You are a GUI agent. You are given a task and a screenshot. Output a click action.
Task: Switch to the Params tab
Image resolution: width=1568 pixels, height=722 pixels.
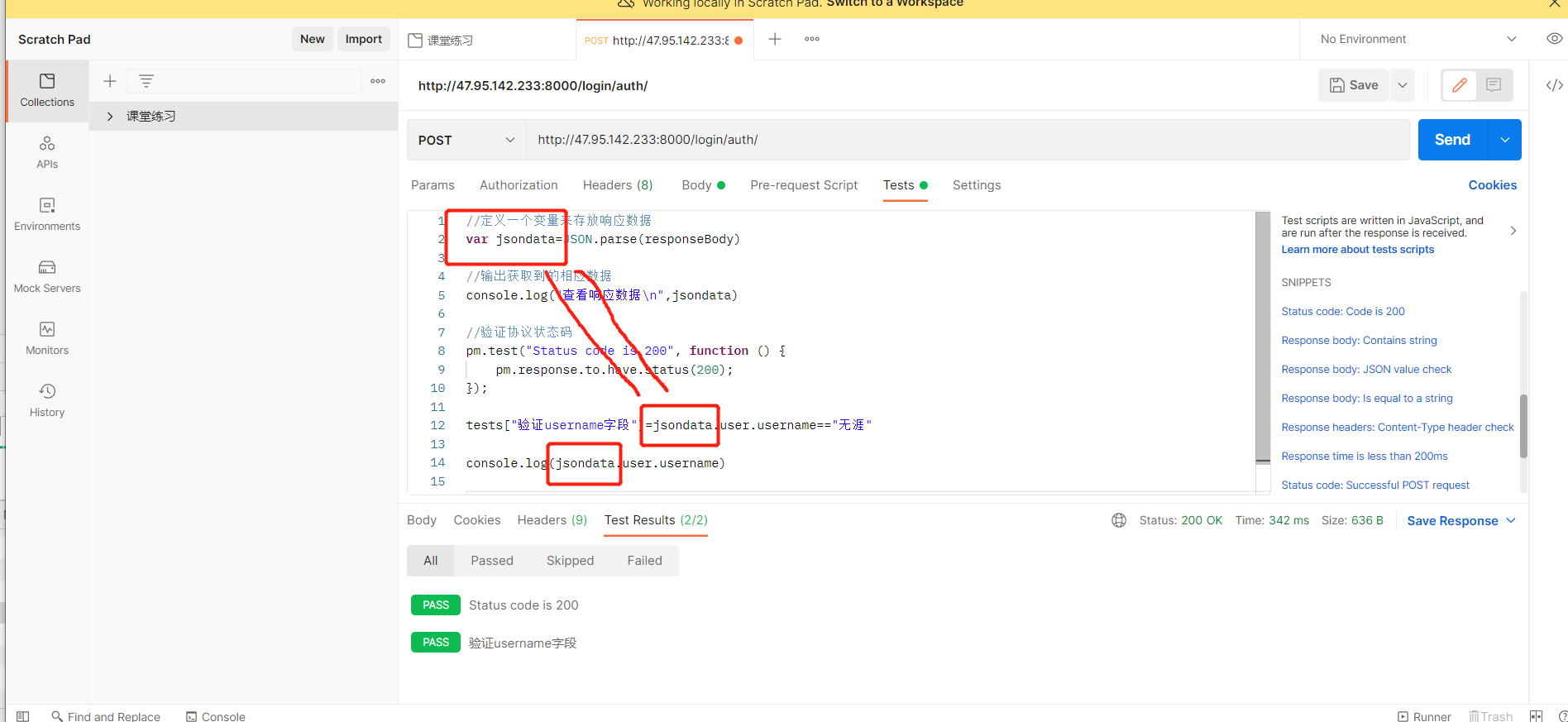[x=433, y=185]
